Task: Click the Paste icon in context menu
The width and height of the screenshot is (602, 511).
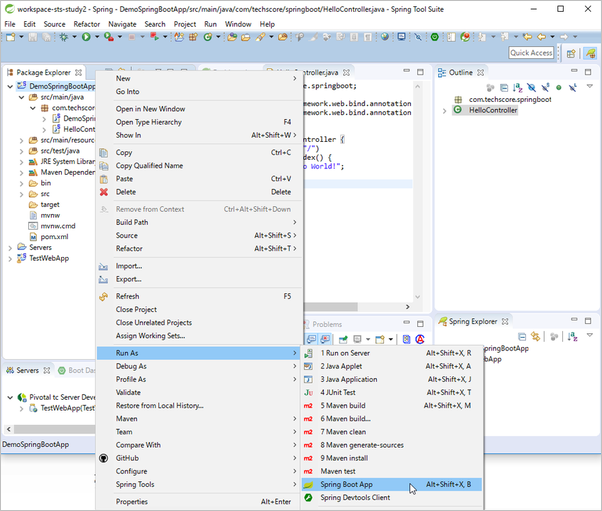Action: 103,179
